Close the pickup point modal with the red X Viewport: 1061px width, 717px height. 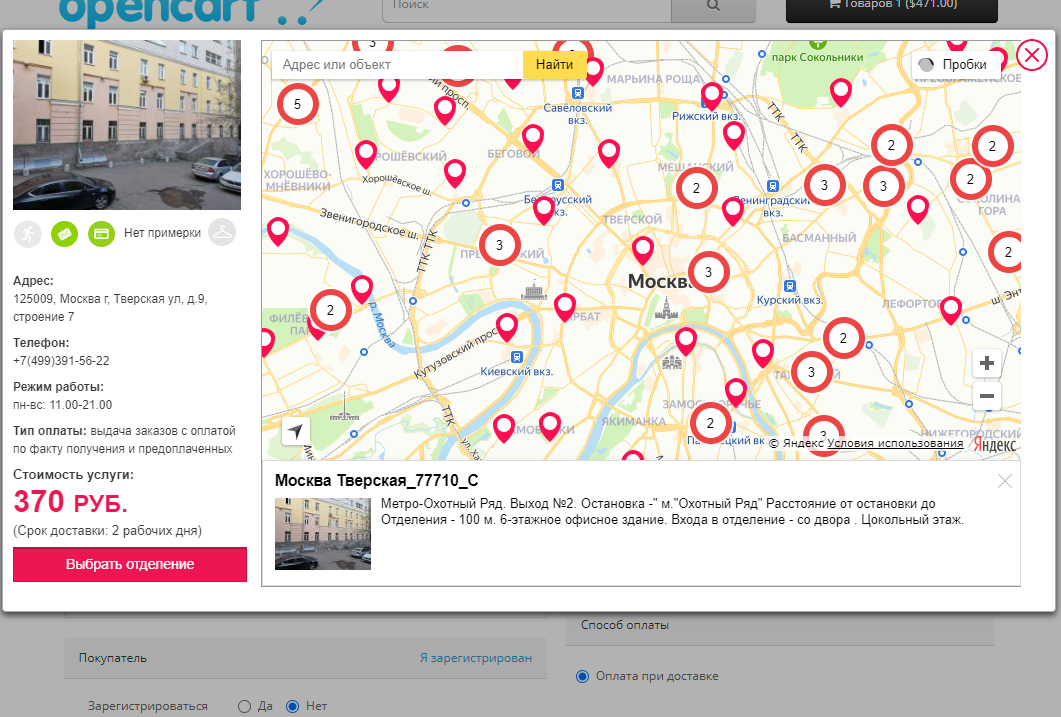click(1032, 55)
